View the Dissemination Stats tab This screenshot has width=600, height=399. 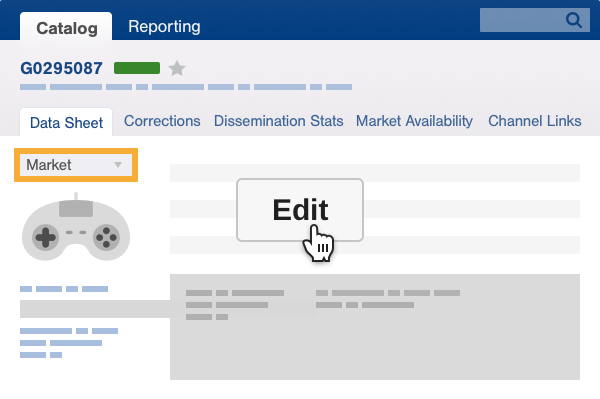coord(278,121)
